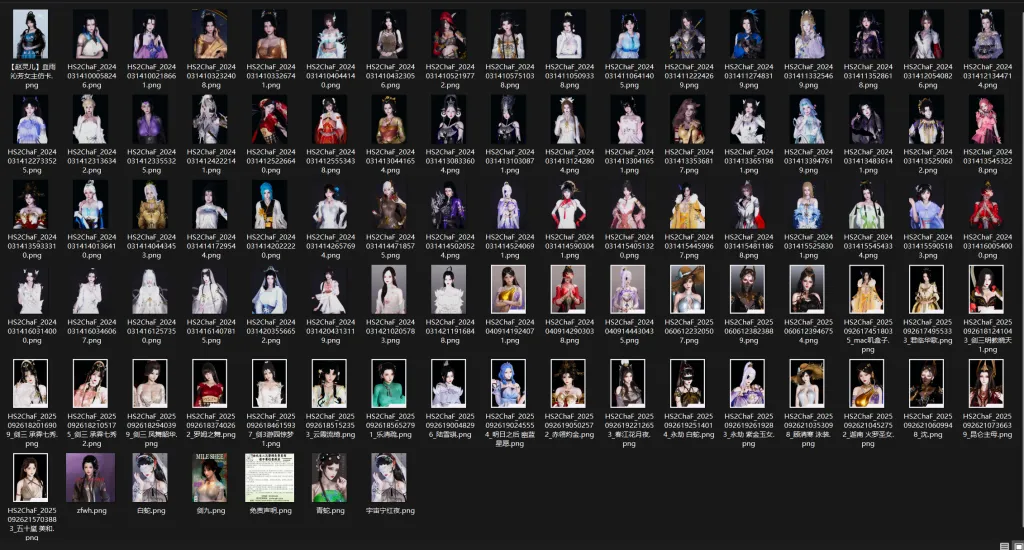Select file HS2ChaF_20240314133947619.png

808,120
